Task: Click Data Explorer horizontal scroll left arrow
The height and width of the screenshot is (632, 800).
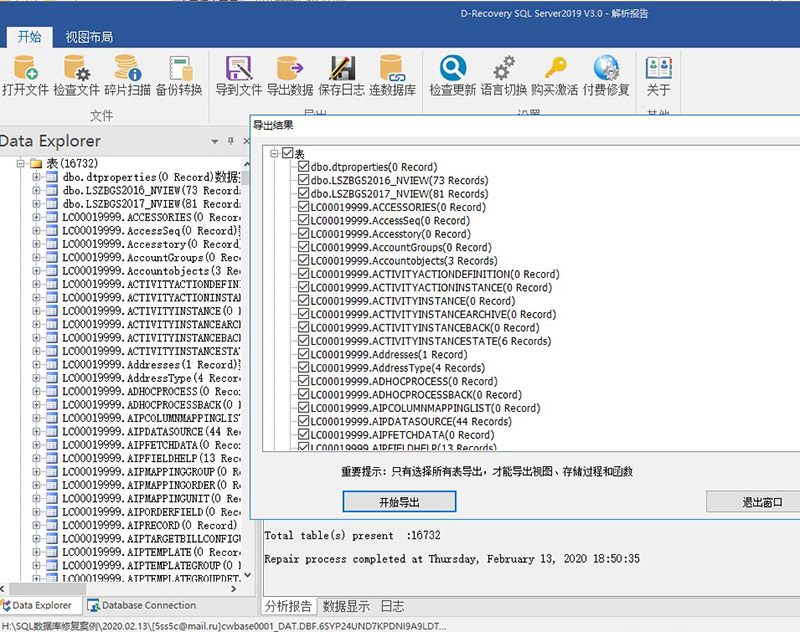Action: [3, 588]
